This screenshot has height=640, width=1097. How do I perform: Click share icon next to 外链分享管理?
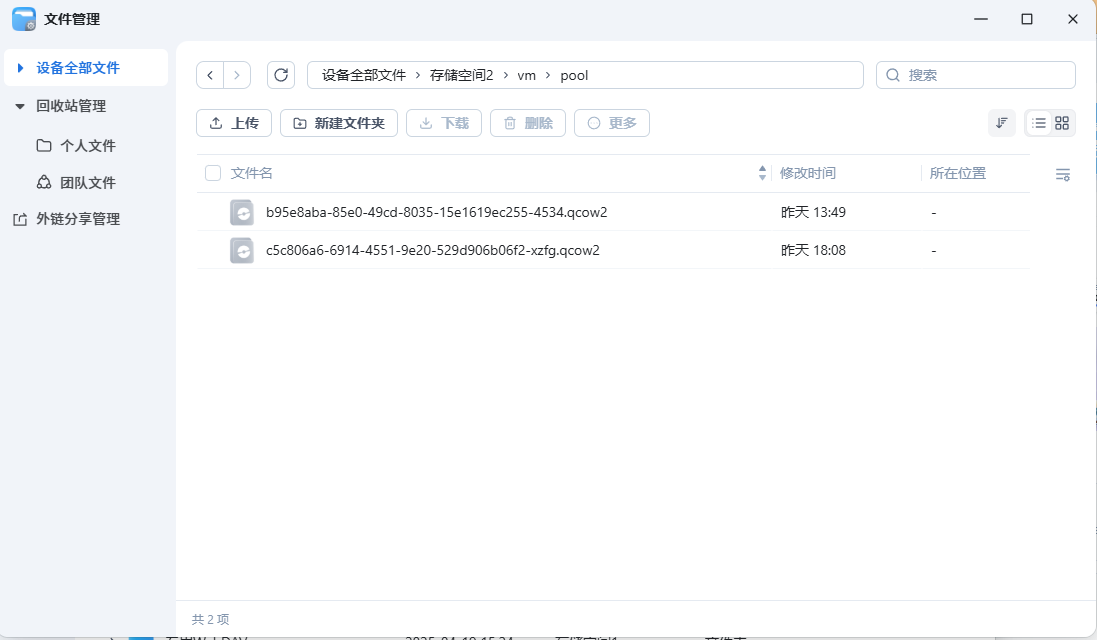[20, 219]
